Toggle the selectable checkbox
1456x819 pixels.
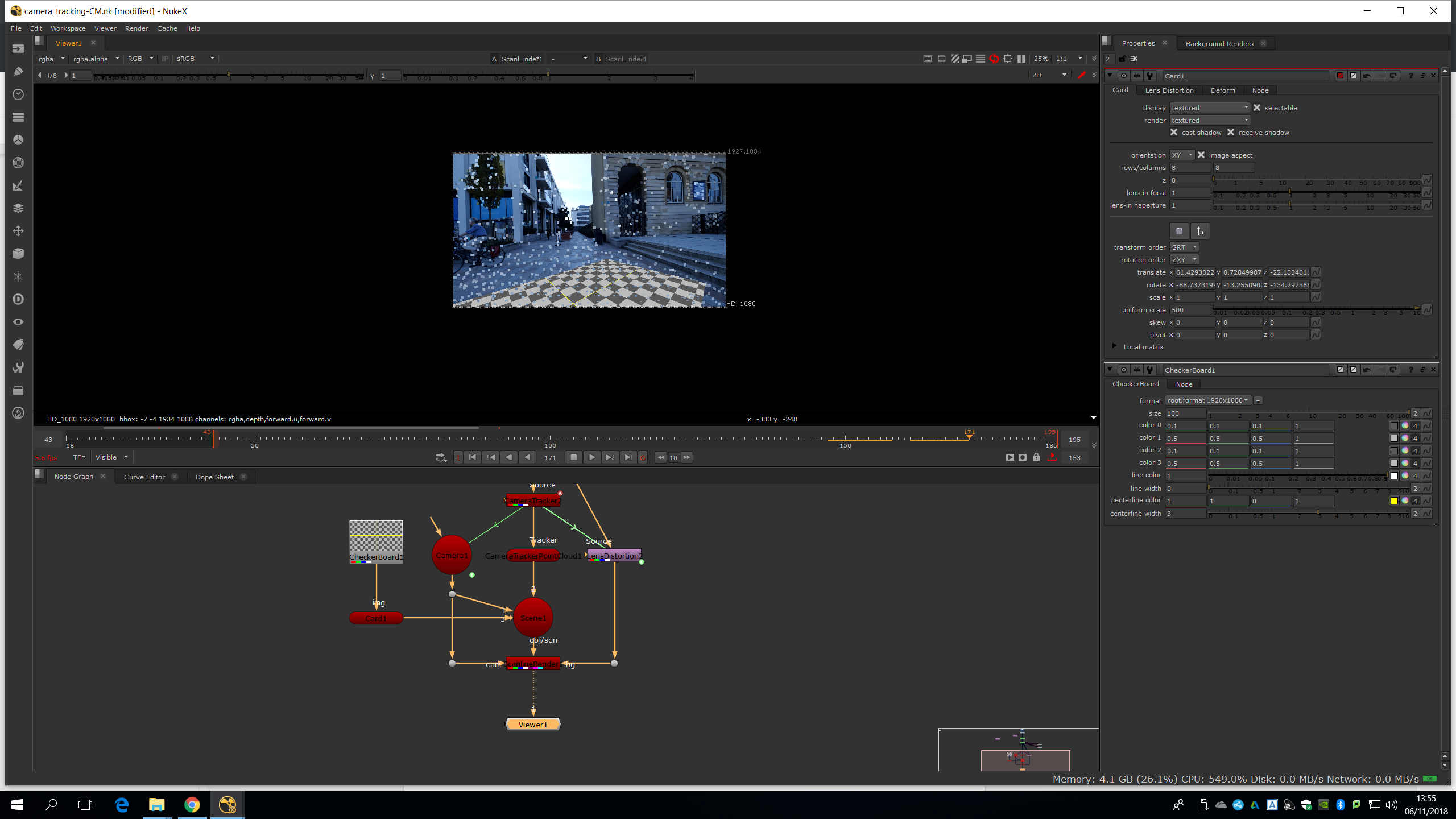point(1257,107)
